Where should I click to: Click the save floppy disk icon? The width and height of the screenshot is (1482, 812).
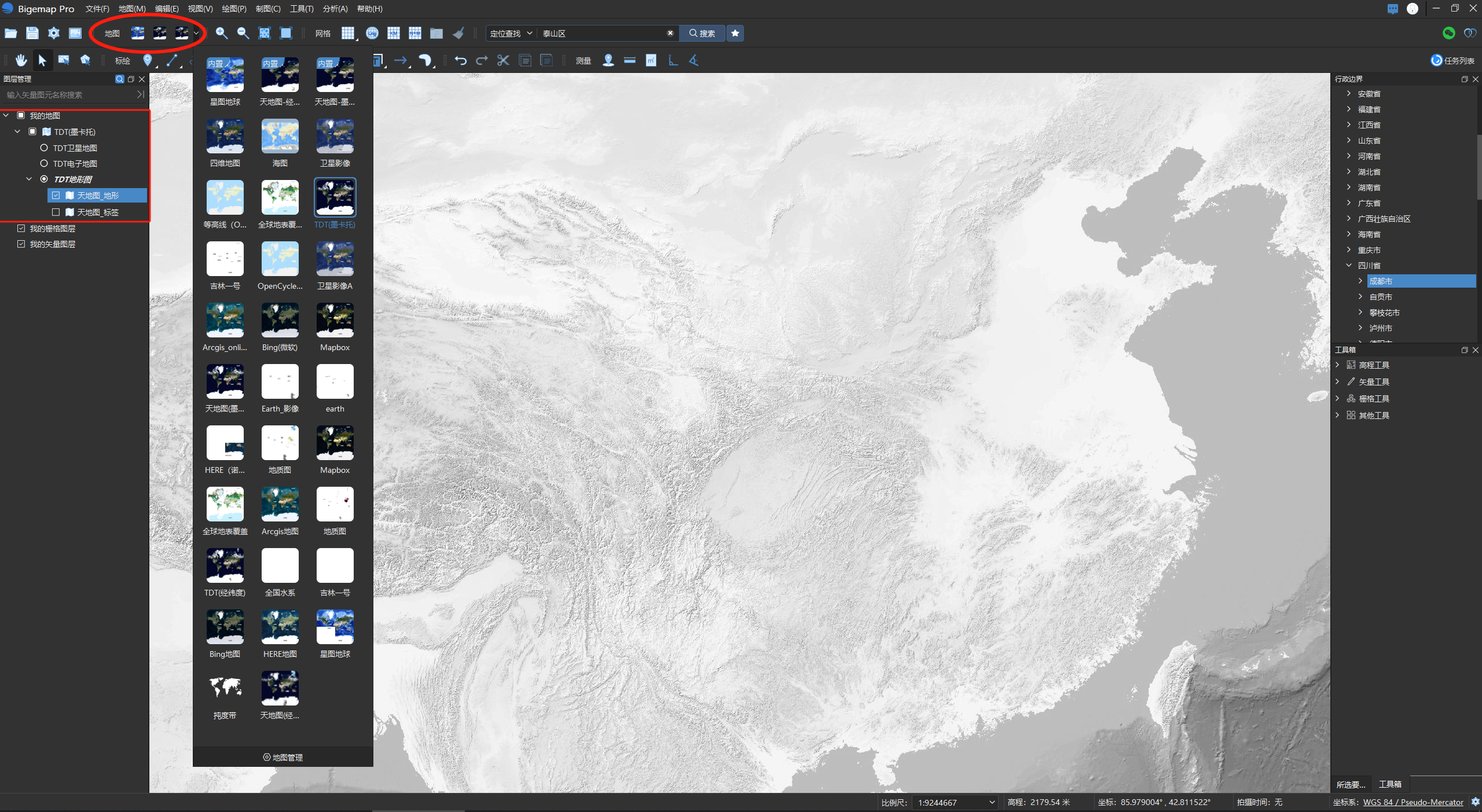click(32, 33)
